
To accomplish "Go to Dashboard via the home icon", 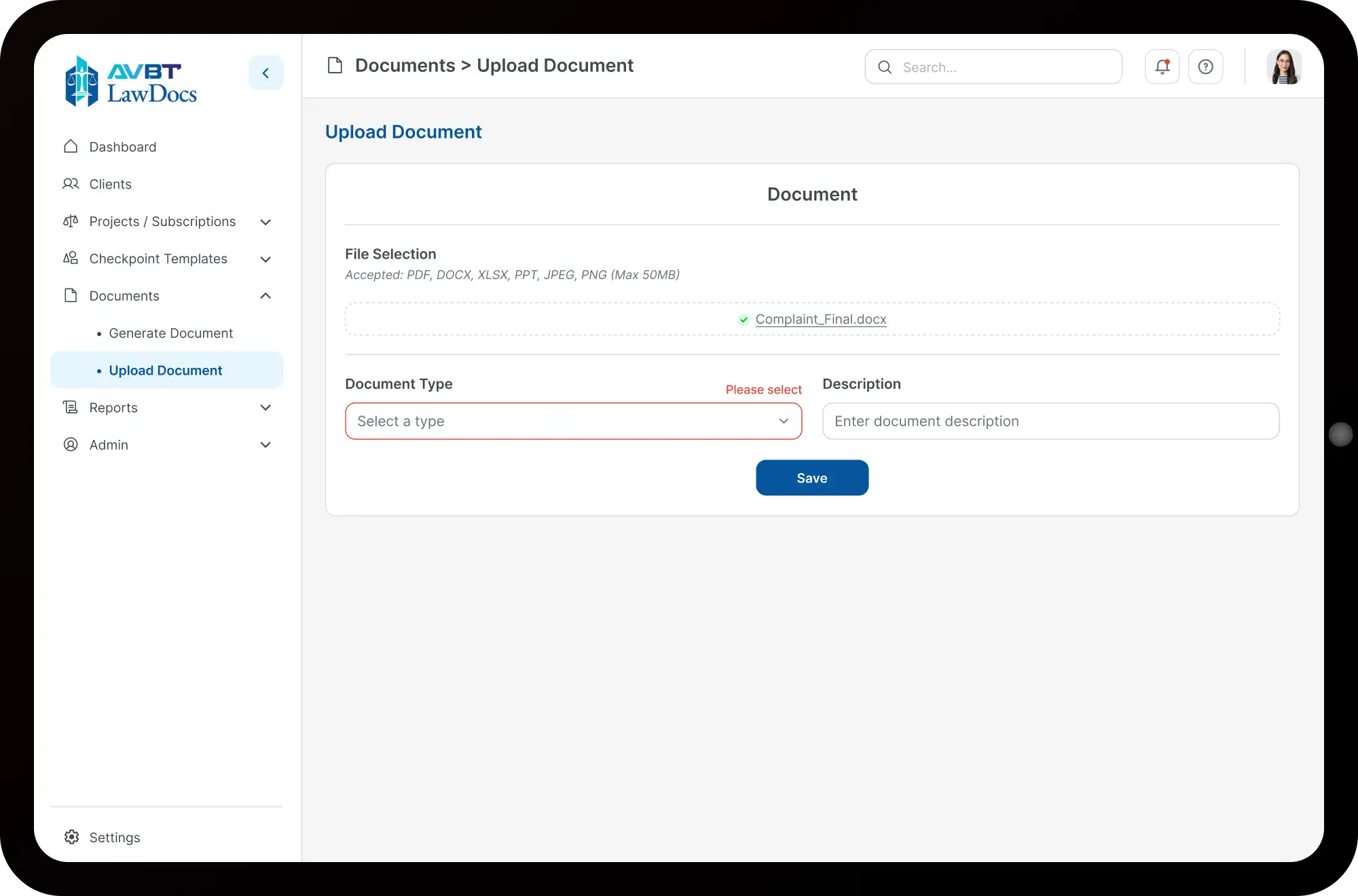I will tap(71, 147).
